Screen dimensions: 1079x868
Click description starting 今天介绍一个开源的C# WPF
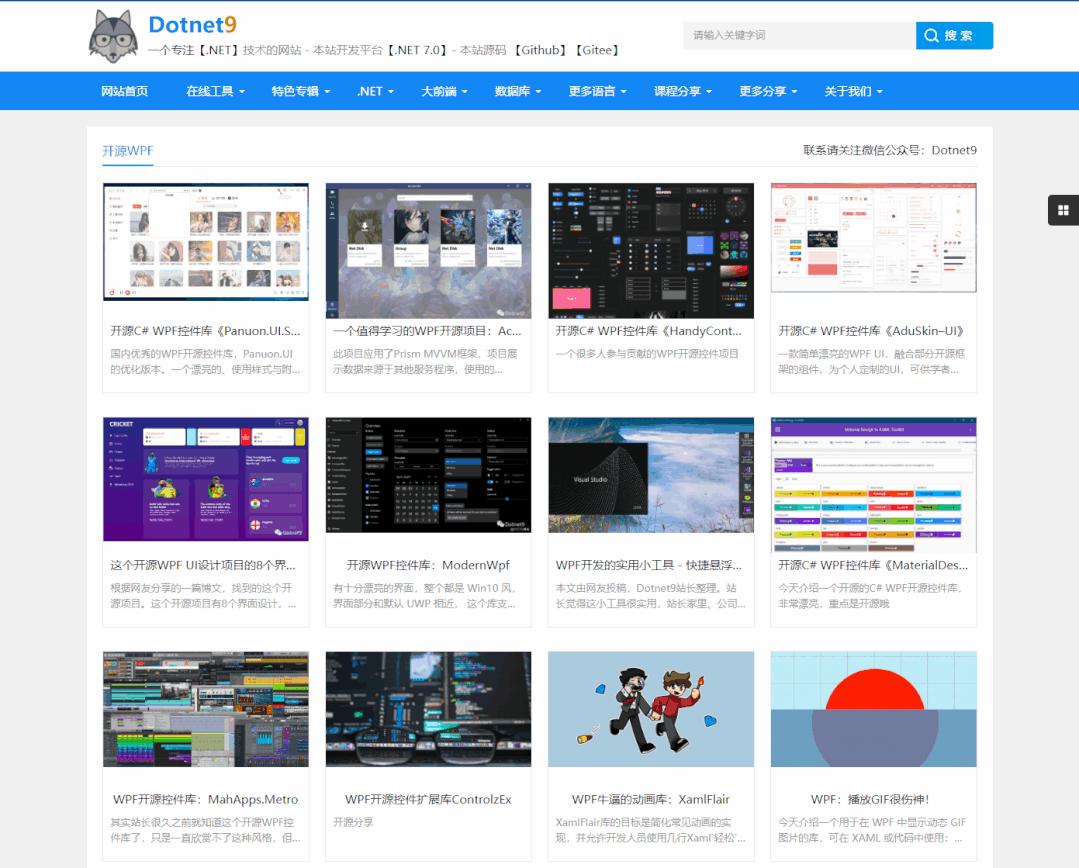point(870,595)
